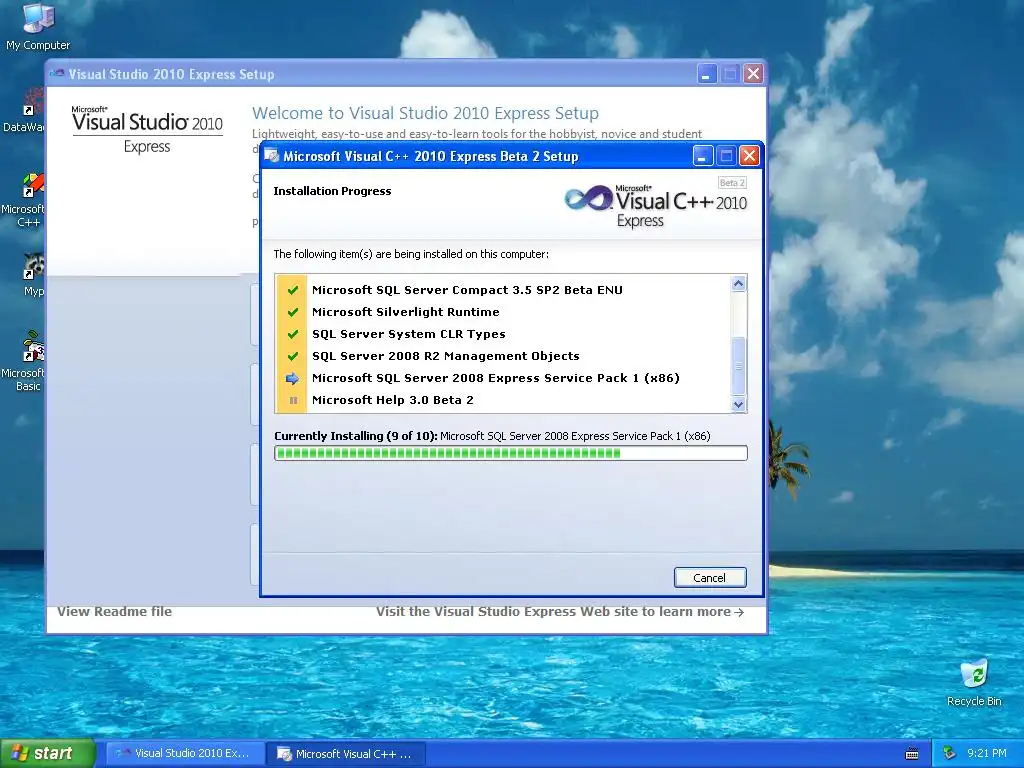Click checkmark beside Microsoft Silverlight Runtime
The width and height of the screenshot is (1024, 768).
pyautogui.click(x=293, y=312)
